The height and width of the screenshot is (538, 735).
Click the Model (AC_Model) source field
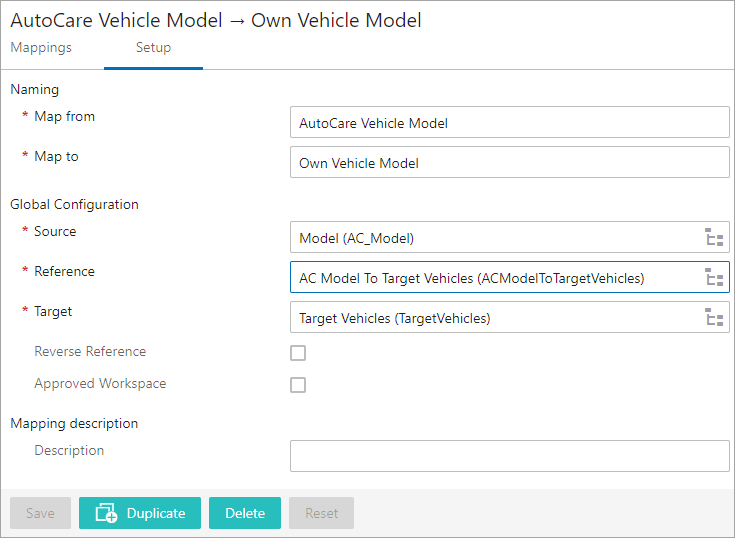click(x=497, y=238)
